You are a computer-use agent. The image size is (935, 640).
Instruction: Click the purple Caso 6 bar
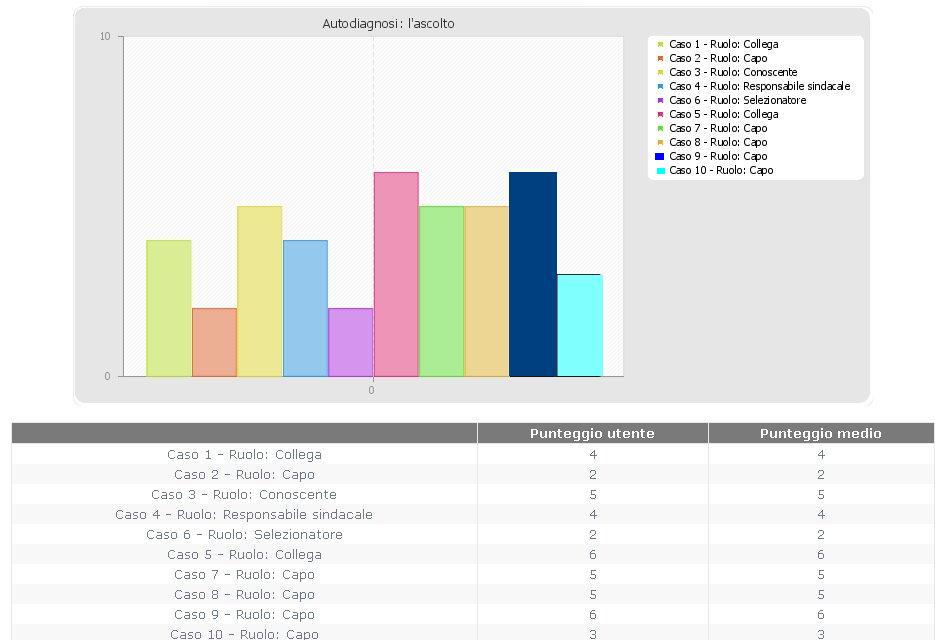pos(351,342)
